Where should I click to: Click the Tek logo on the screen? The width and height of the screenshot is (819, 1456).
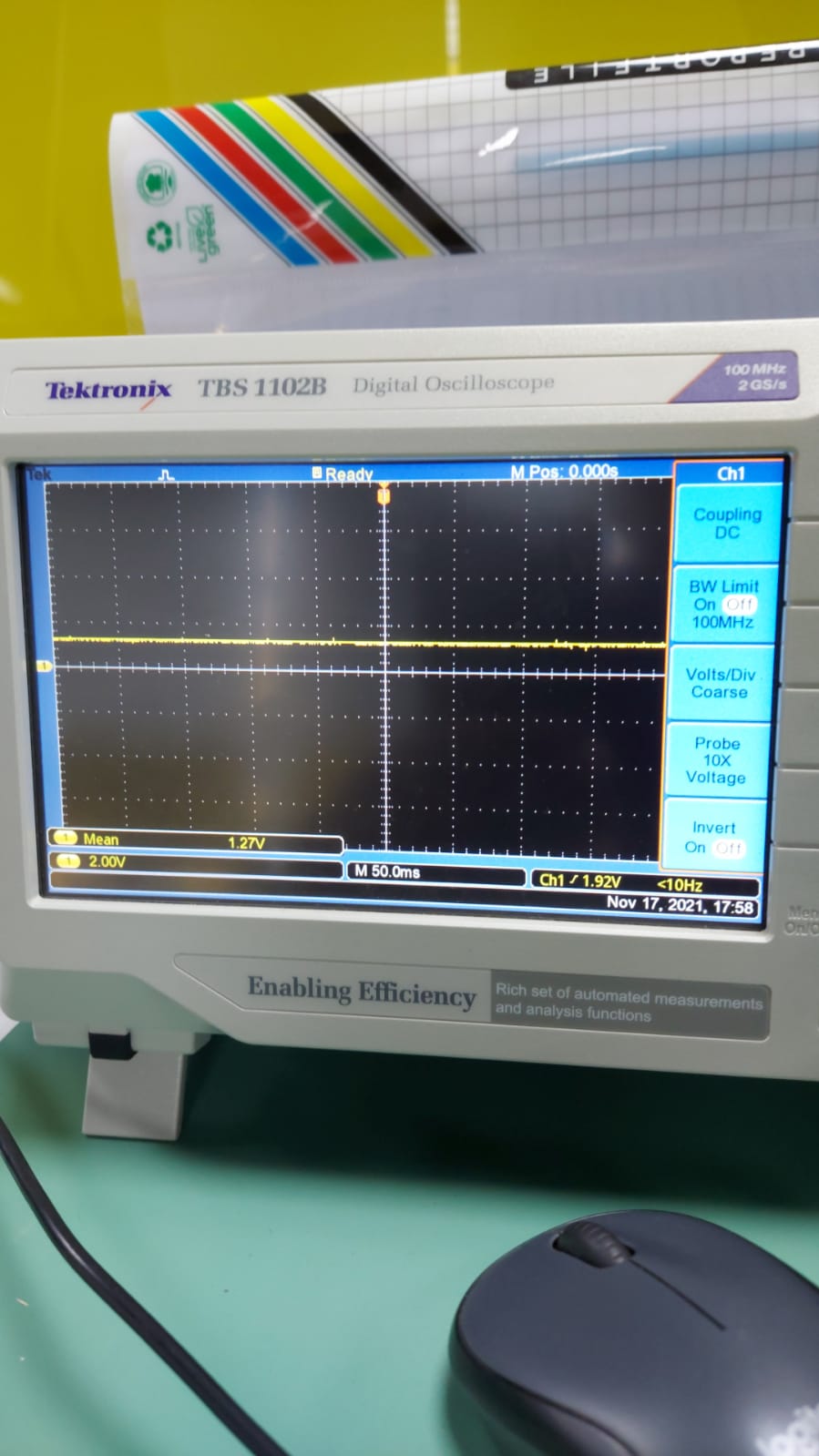click(x=39, y=474)
